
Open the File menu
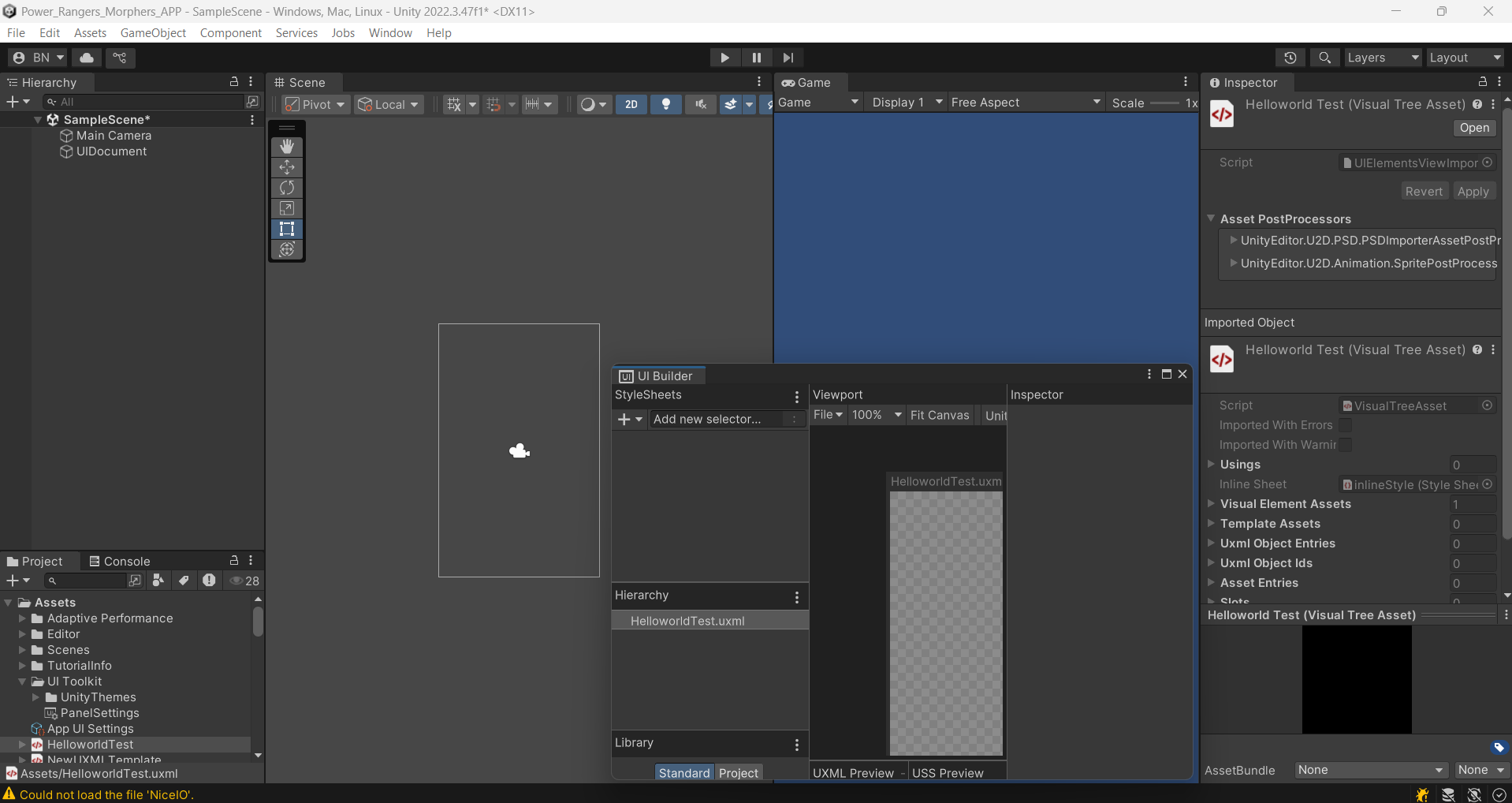click(x=16, y=32)
